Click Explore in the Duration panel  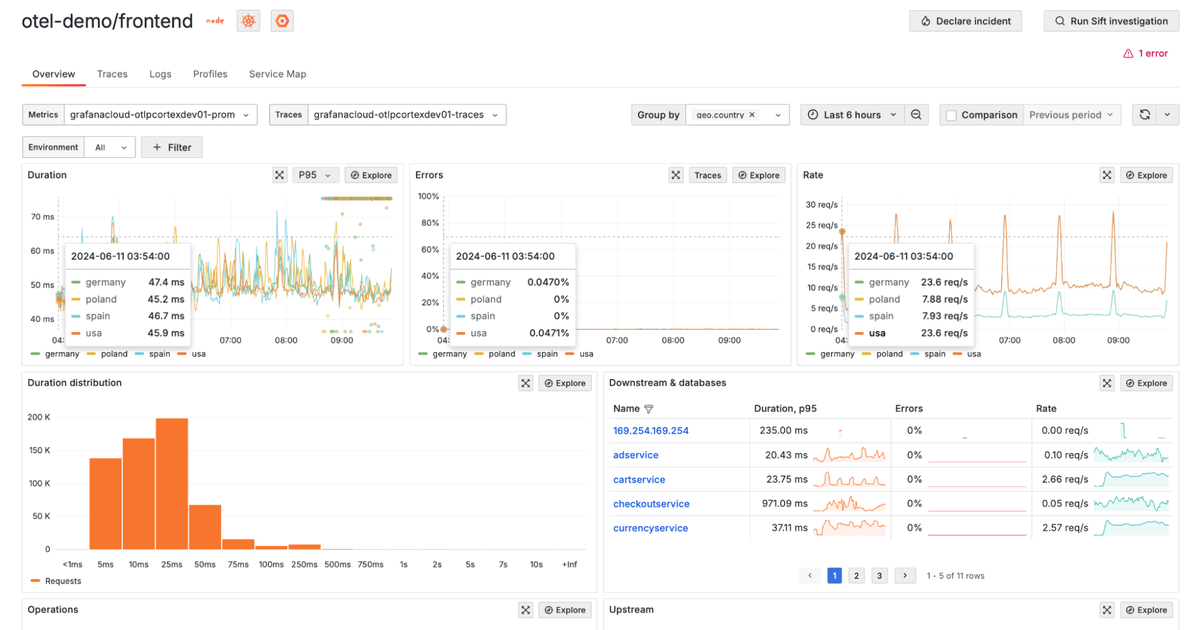point(371,175)
